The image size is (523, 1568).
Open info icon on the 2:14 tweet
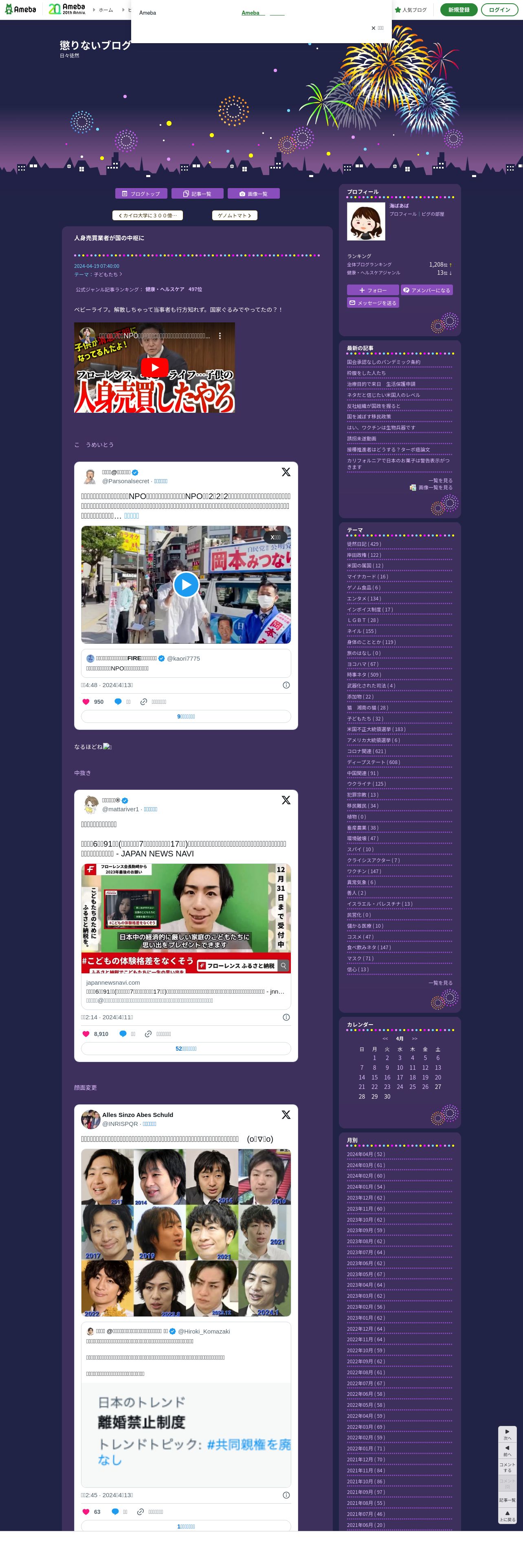point(286,1018)
